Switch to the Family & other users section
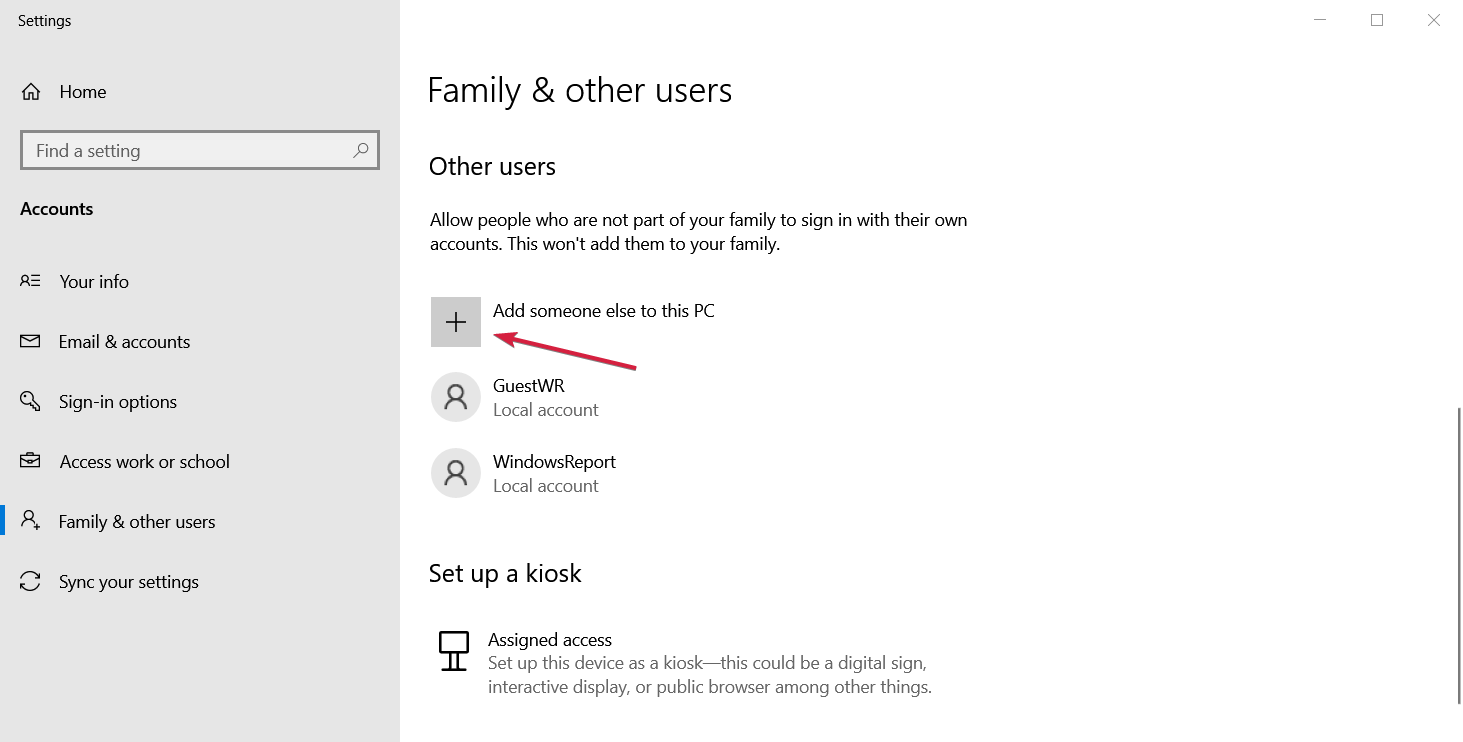The width and height of the screenshot is (1463, 742). point(136,521)
